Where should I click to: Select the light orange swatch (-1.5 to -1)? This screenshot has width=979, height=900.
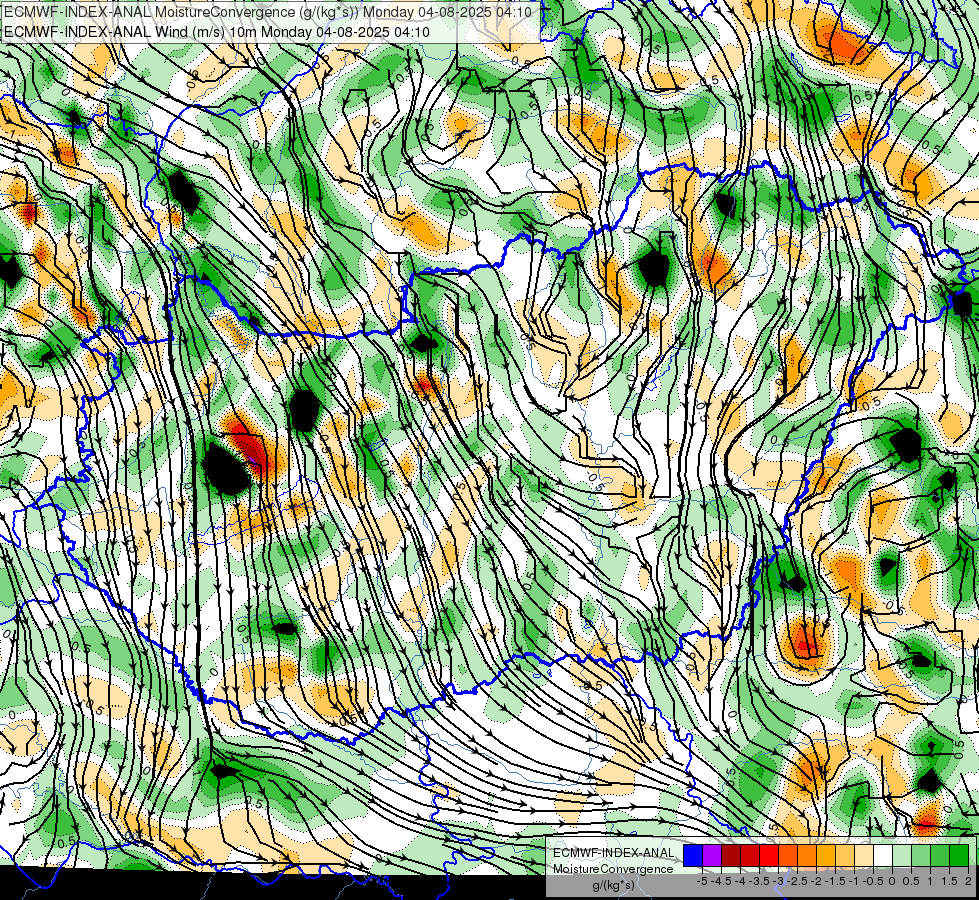pyautogui.click(x=845, y=856)
